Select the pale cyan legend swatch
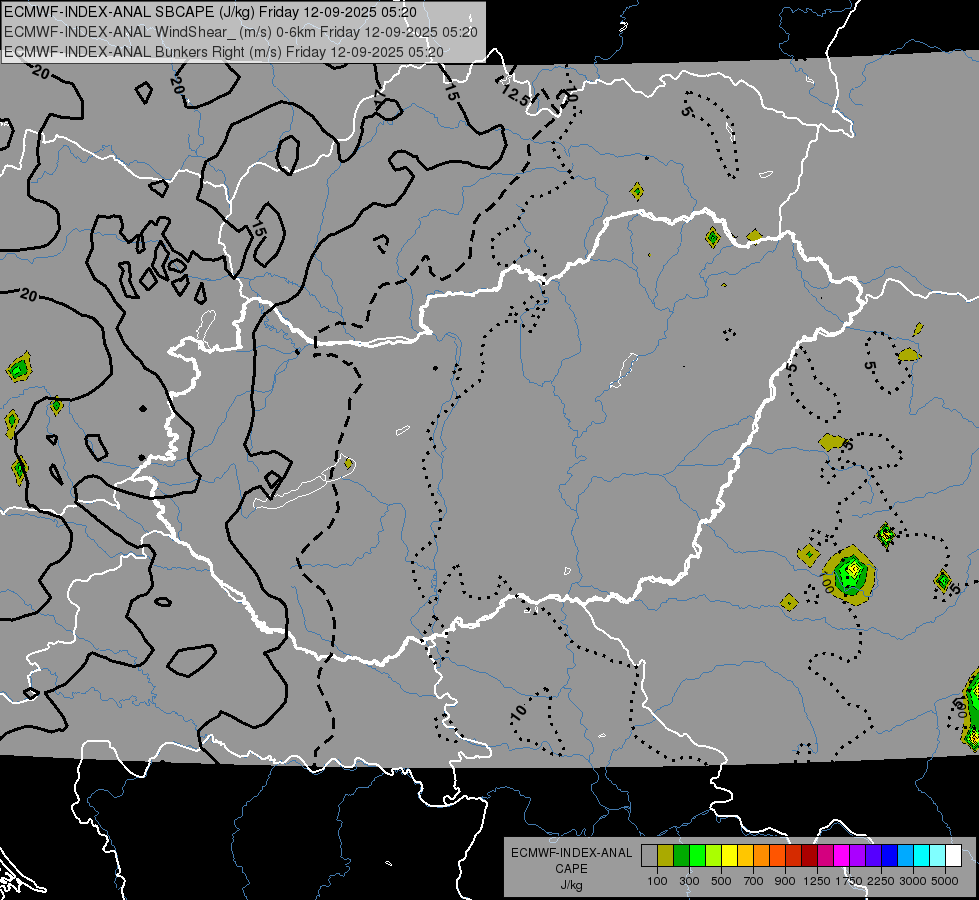The height and width of the screenshot is (900, 979). click(938, 856)
